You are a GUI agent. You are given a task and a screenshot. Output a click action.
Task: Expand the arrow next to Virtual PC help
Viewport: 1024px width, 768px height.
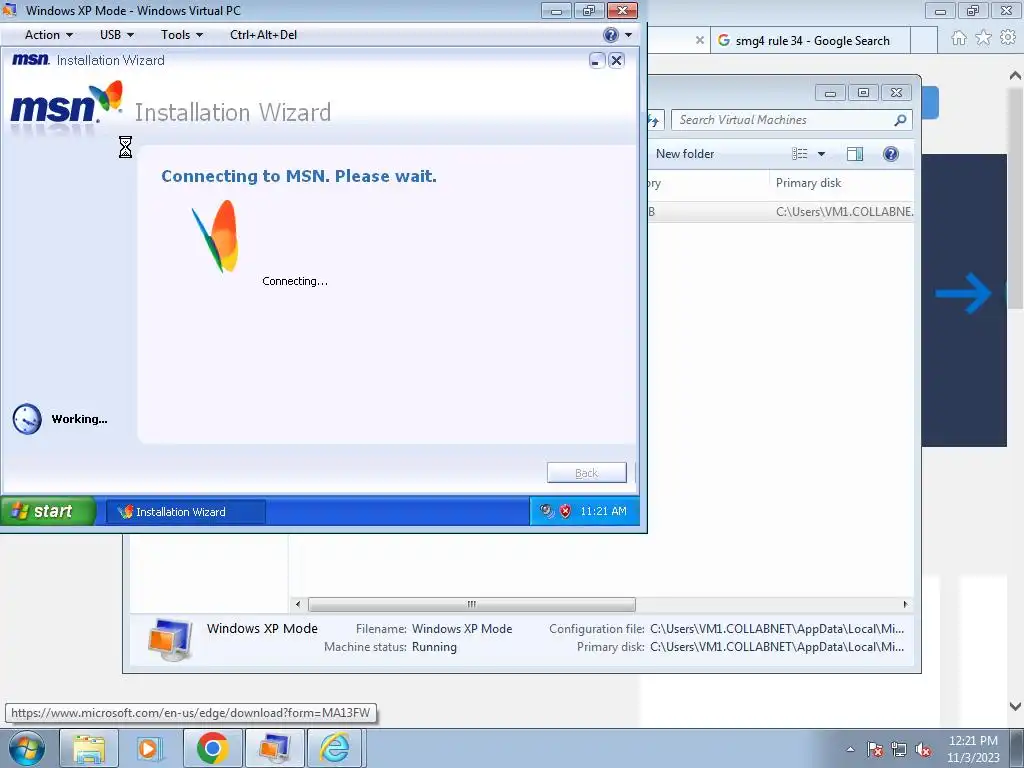[x=628, y=35]
